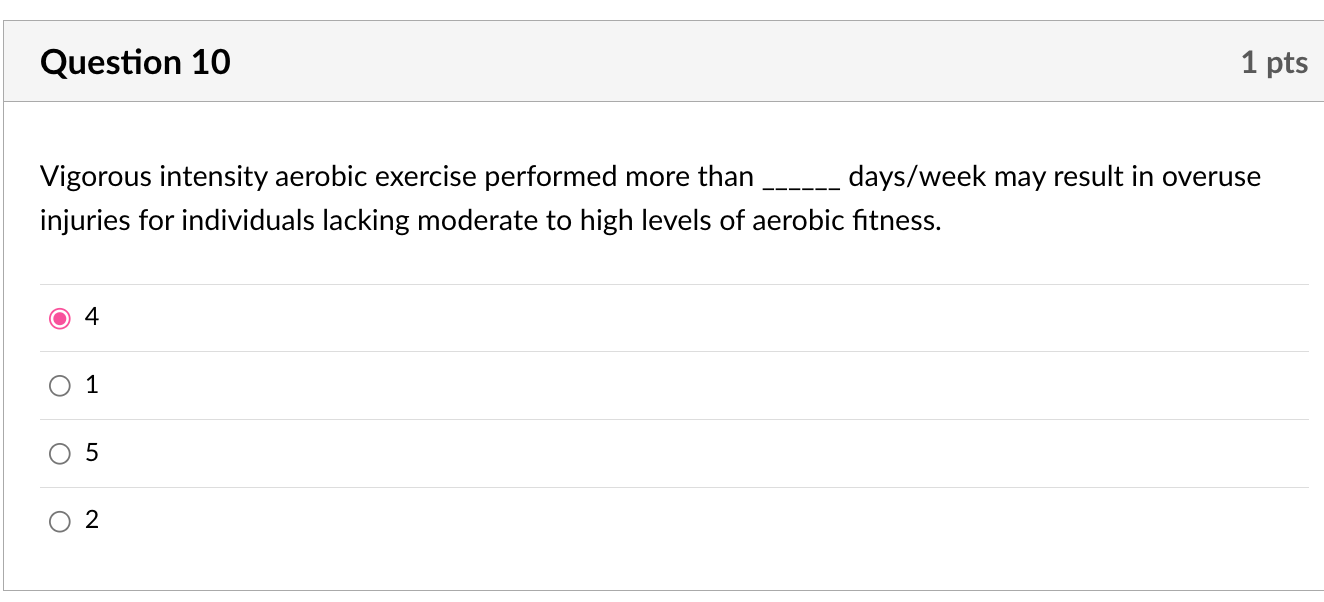Click the second answer row
1324x602 pixels.
[x=400, y=385]
